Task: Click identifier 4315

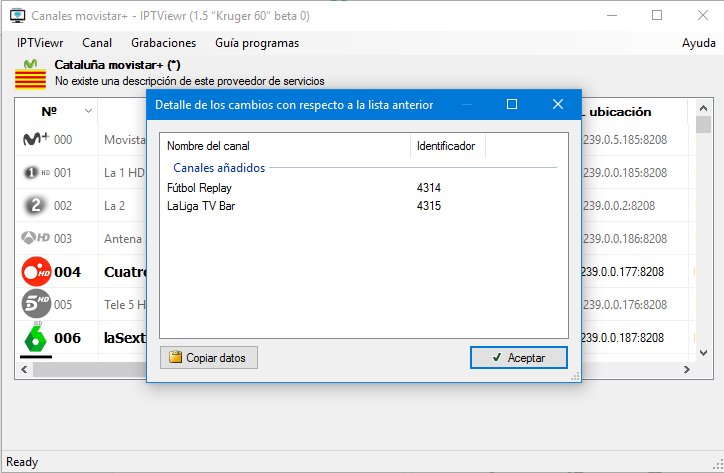Action: [x=429, y=206]
